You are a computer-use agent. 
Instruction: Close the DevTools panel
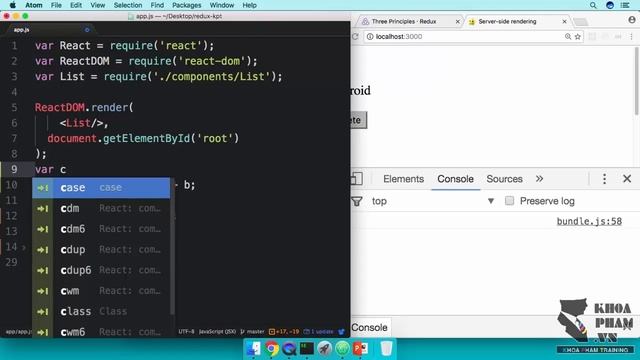(x=627, y=179)
